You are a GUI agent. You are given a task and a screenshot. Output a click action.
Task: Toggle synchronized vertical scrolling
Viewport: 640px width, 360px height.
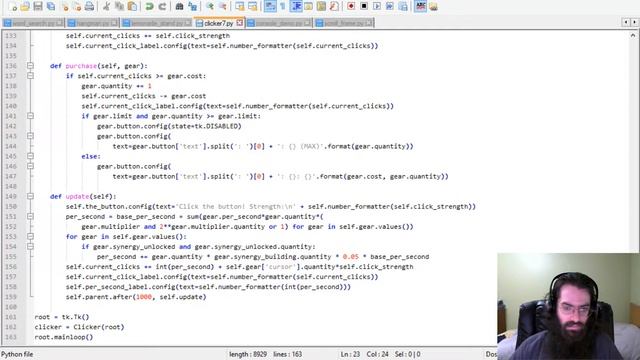(x=240, y=7)
